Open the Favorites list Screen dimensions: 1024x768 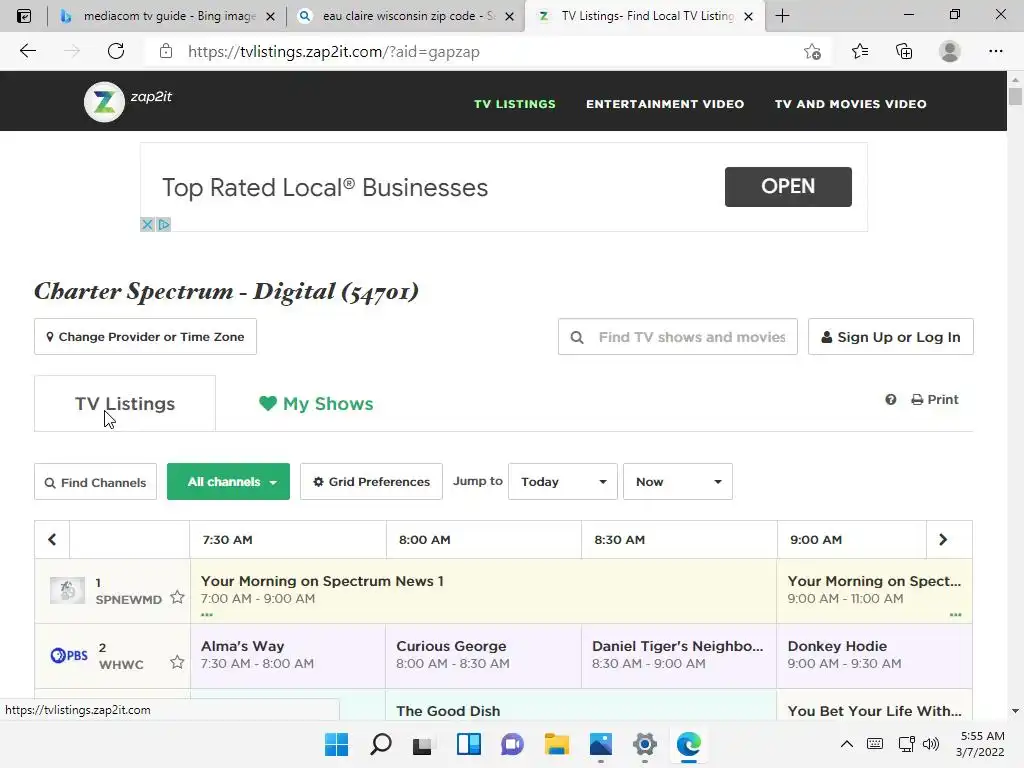tap(859, 51)
